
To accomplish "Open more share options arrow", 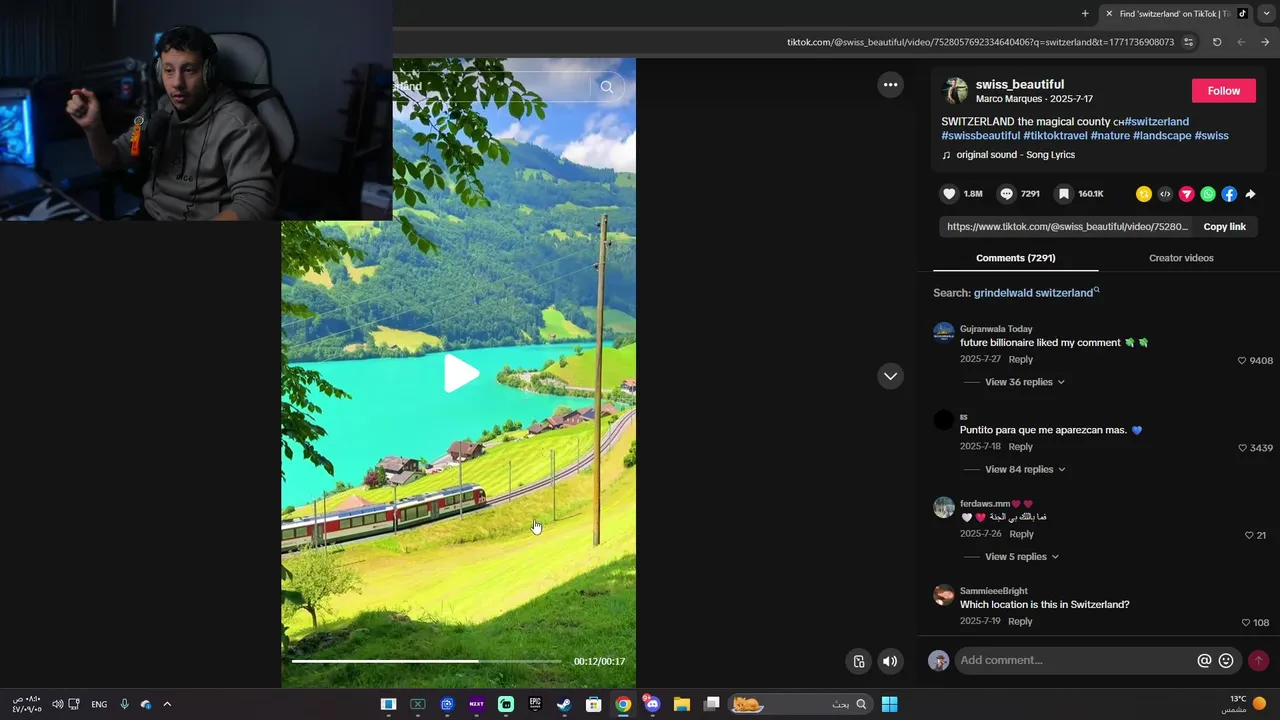I will coord(1250,194).
